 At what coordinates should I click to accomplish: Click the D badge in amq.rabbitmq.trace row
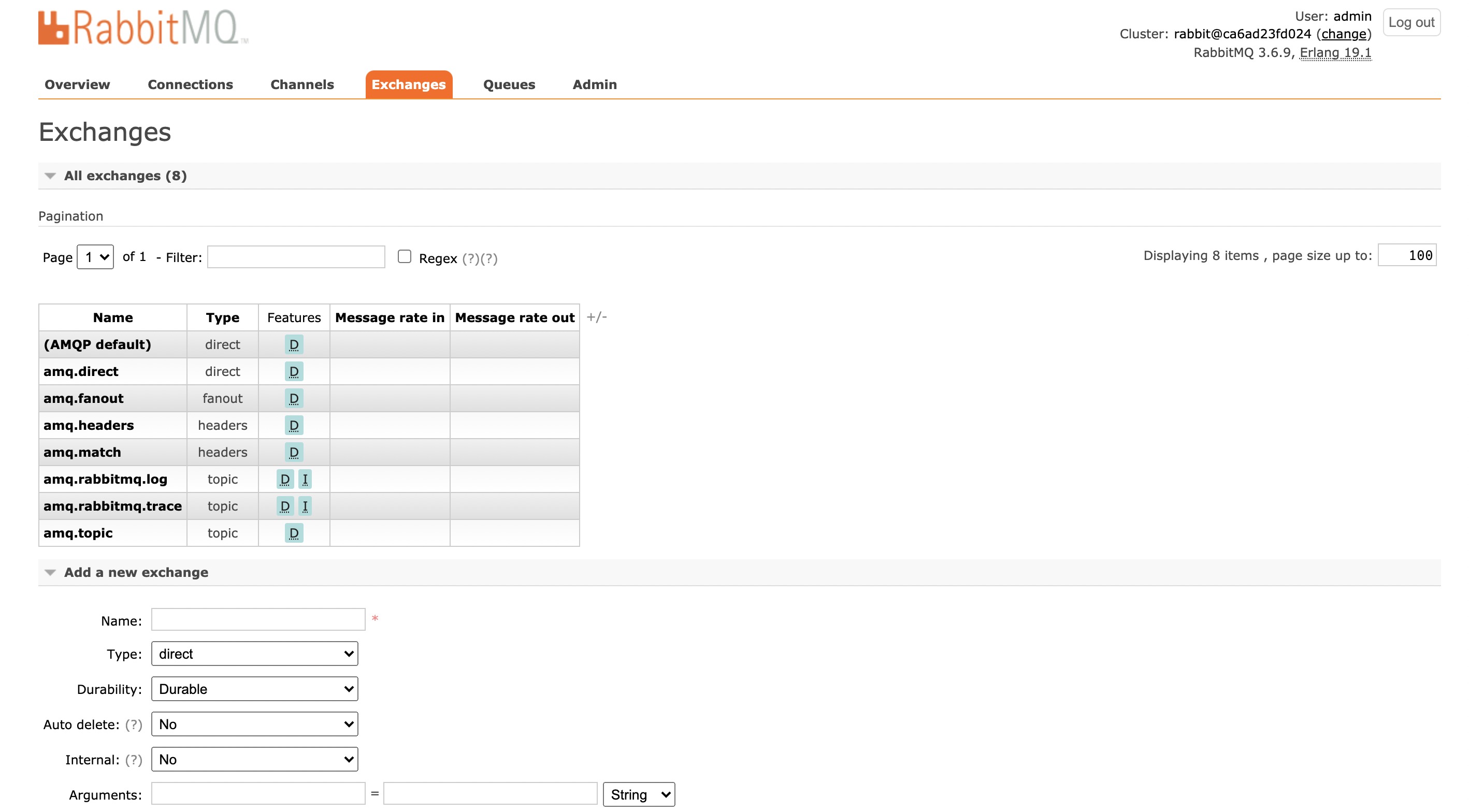(x=285, y=506)
